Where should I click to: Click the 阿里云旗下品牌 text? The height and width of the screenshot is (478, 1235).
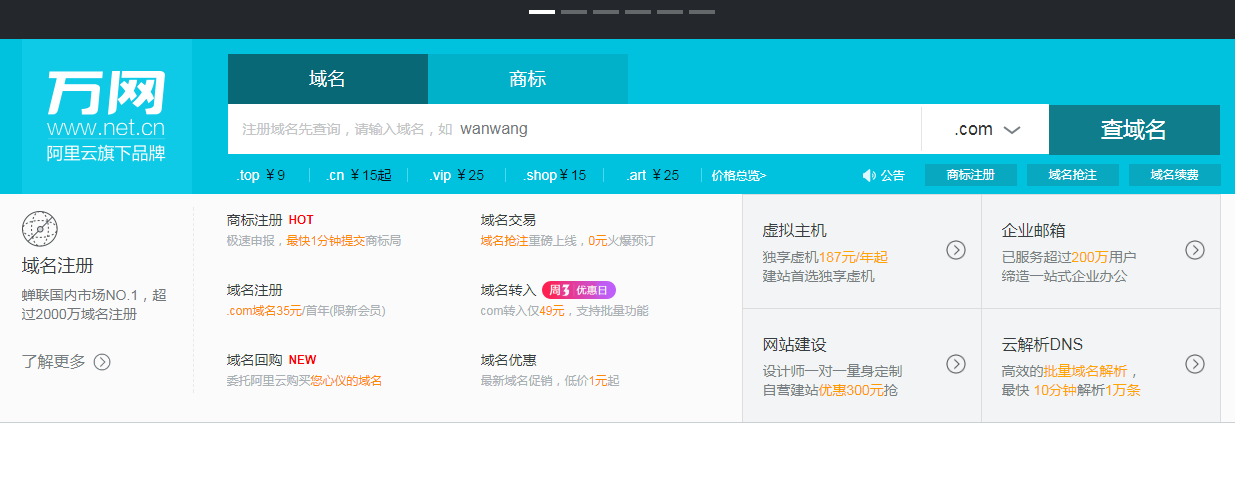tap(106, 154)
